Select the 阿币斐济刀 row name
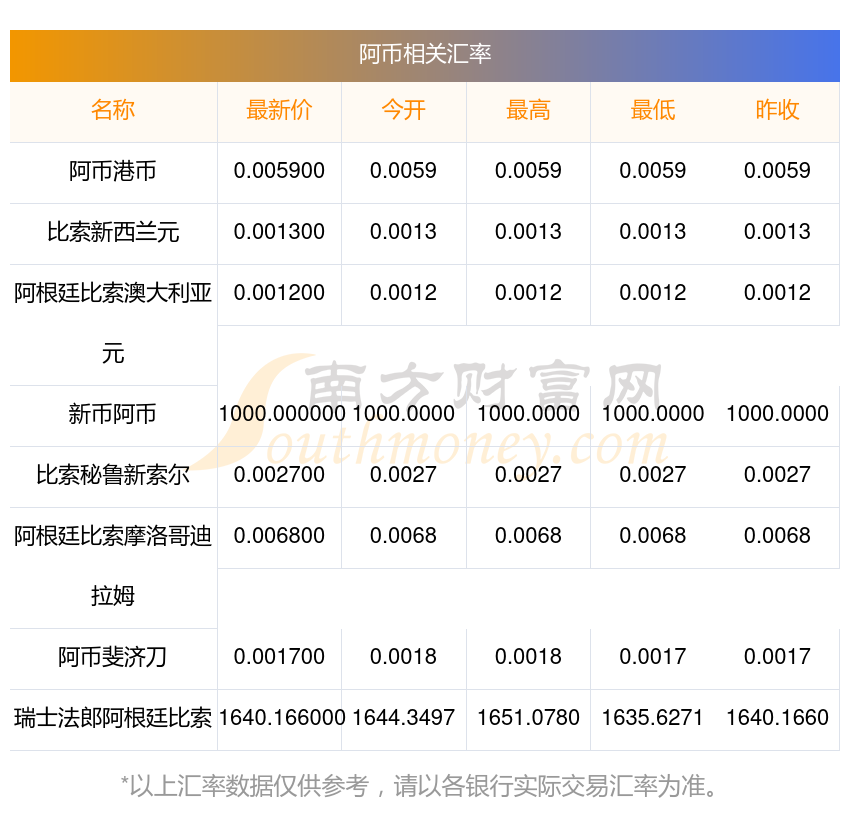 pos(113,657)
